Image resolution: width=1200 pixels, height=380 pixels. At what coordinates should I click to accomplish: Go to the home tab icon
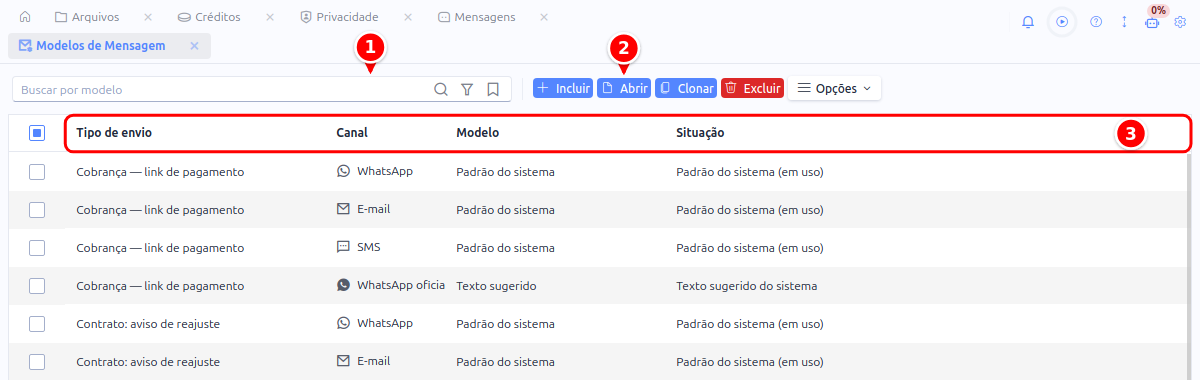tap(25, 18)
